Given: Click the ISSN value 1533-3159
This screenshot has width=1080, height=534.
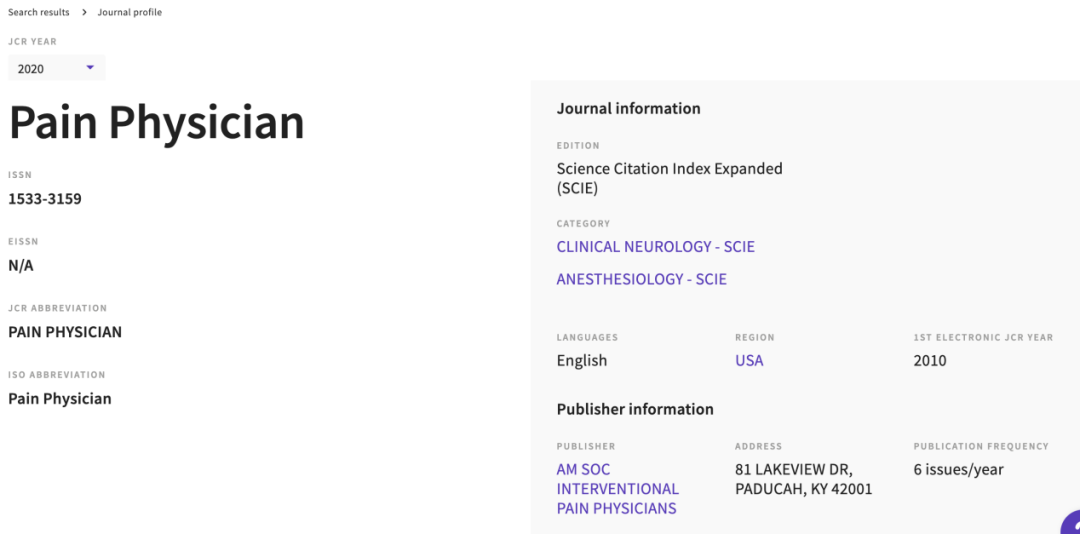Looking at the screenshot, I should 45,199.
